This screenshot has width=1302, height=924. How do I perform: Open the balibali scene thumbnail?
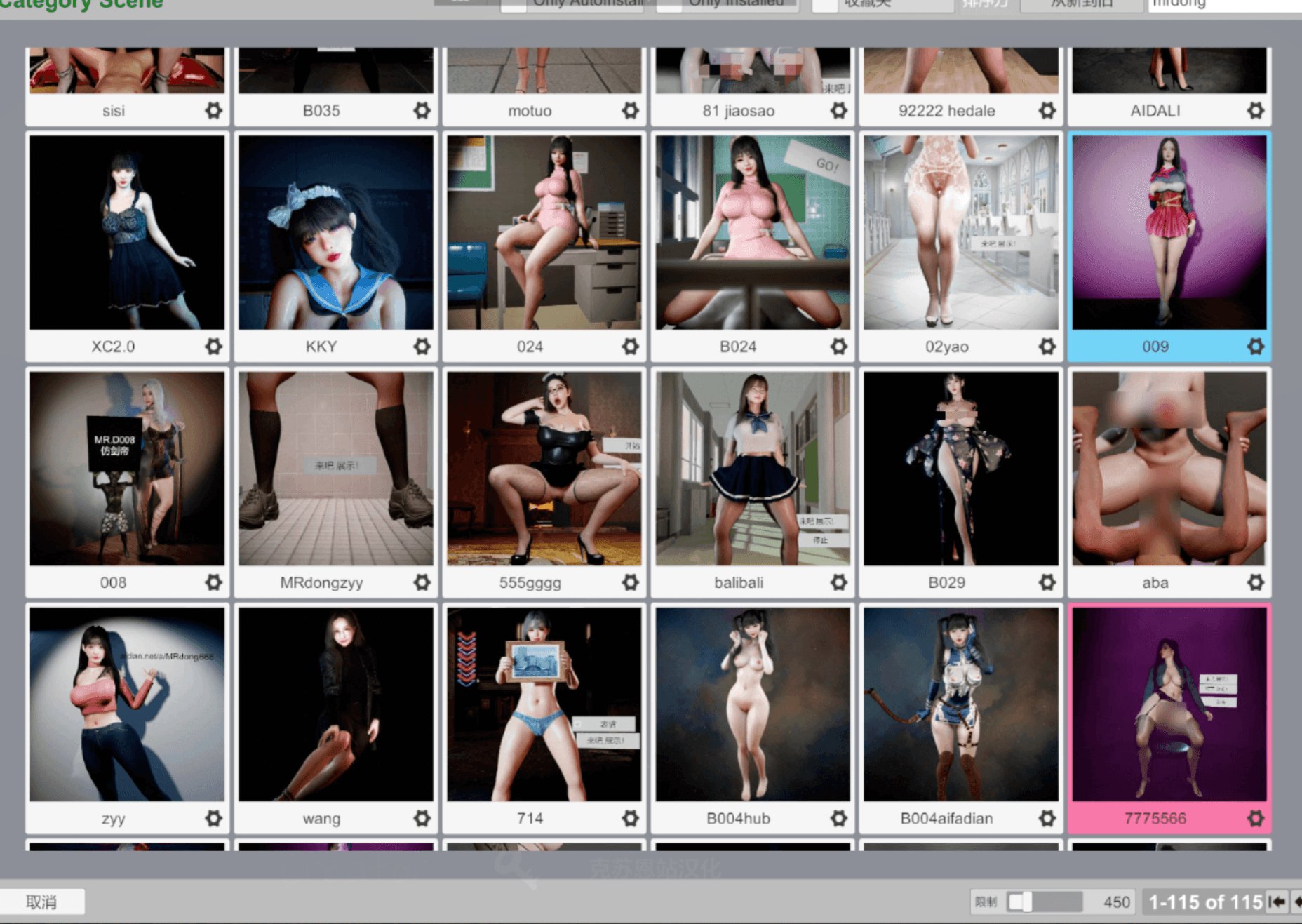pos(753,469)
